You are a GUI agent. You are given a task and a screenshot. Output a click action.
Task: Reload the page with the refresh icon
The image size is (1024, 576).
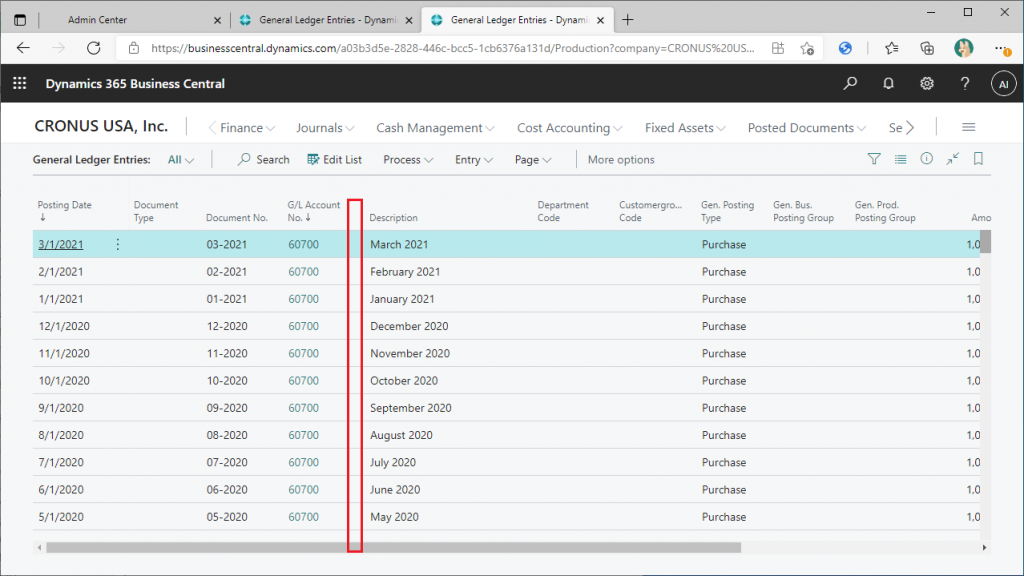tap(93, 48)
